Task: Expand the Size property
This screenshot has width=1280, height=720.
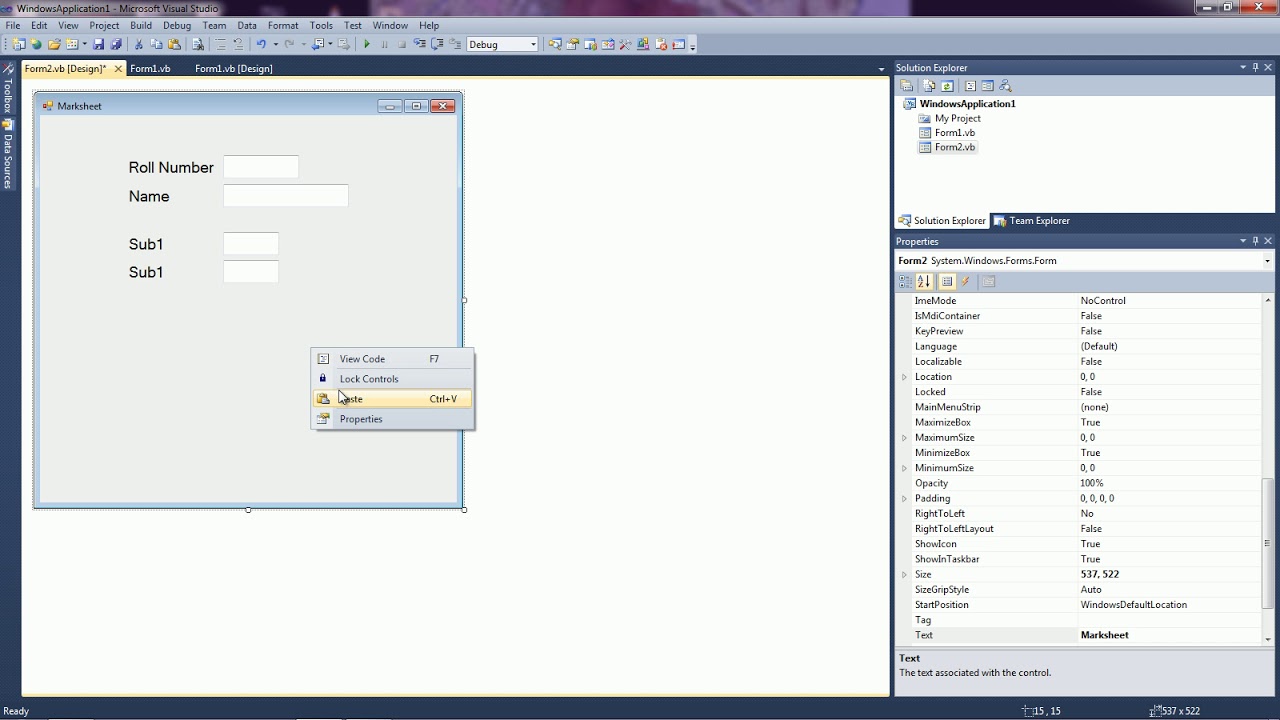Action: (904, 575)
